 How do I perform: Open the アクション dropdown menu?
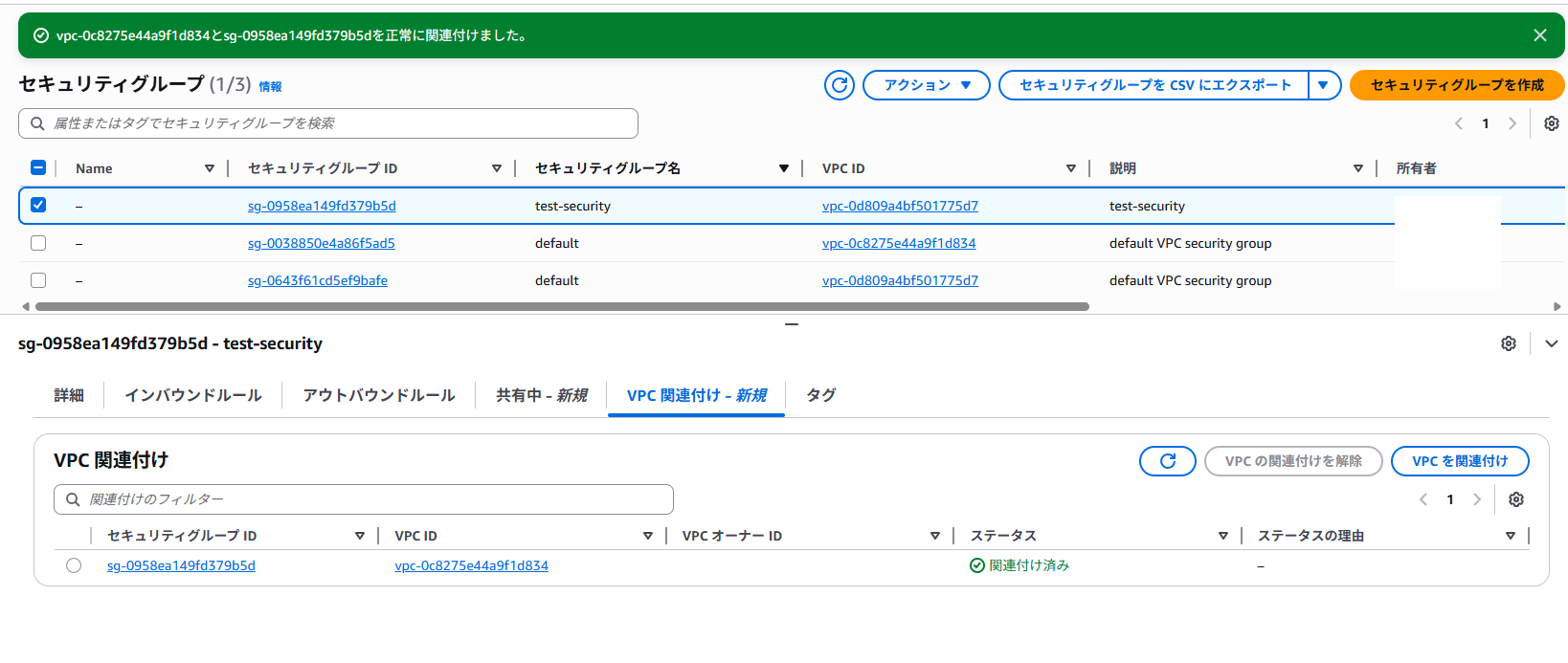click(926, 85)
